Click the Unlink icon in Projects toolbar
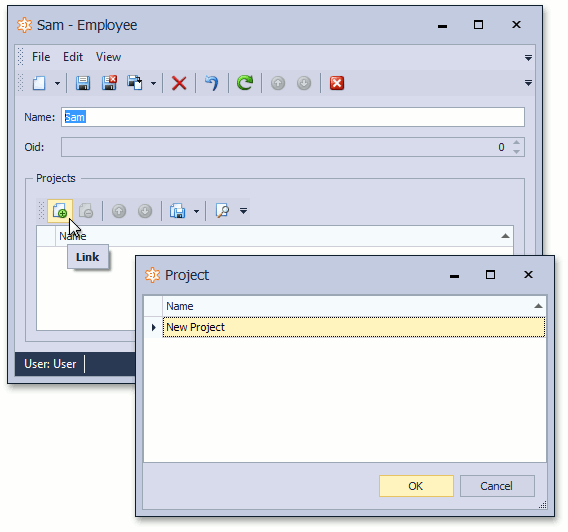The height and width of the screenshot is (532, 568). 86,211
